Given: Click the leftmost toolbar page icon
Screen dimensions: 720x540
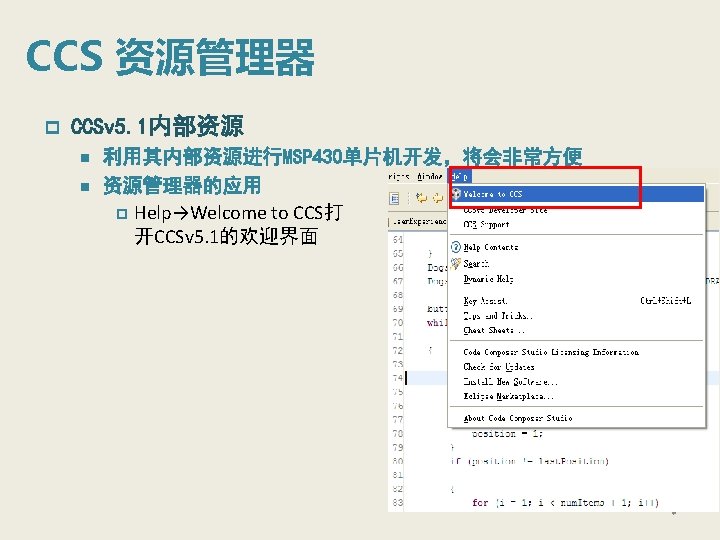Looking at the screenshot, I should (394, 198).
